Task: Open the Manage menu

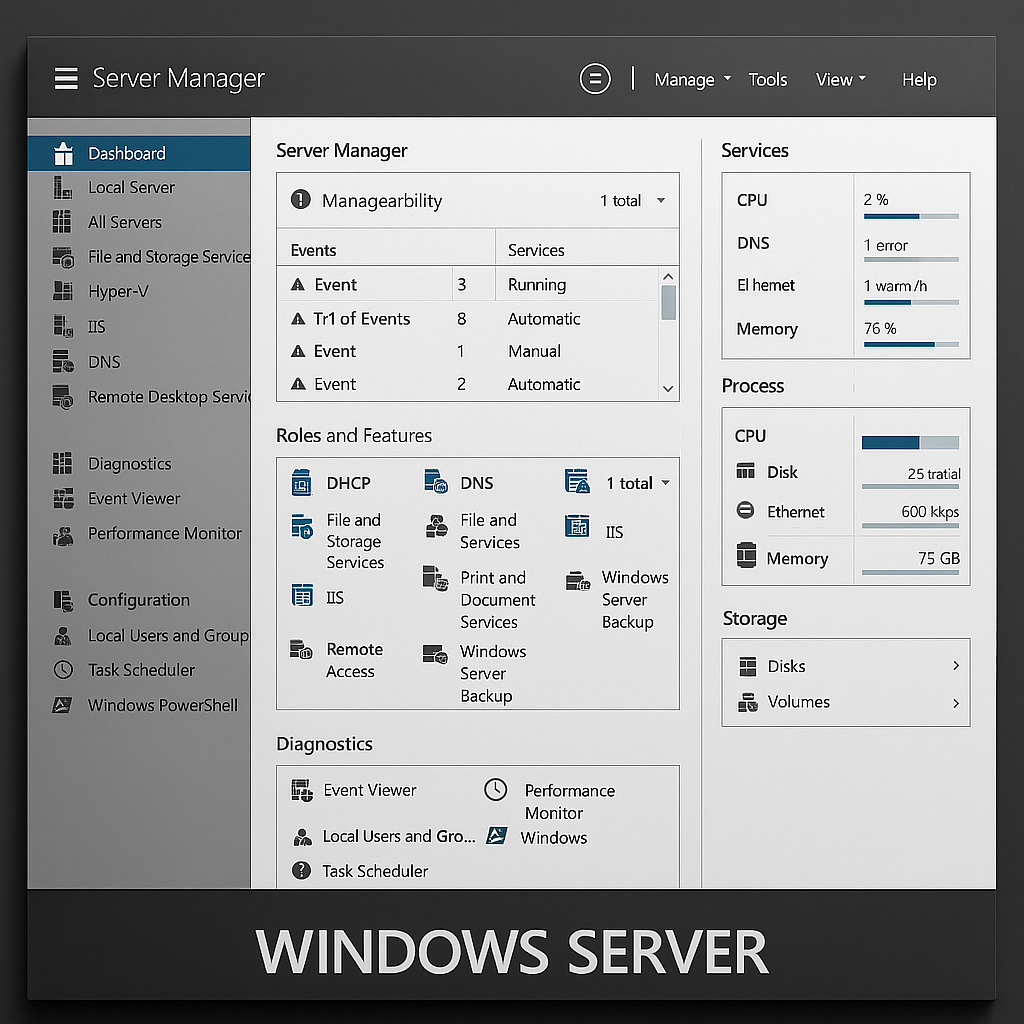Action: 685,79
